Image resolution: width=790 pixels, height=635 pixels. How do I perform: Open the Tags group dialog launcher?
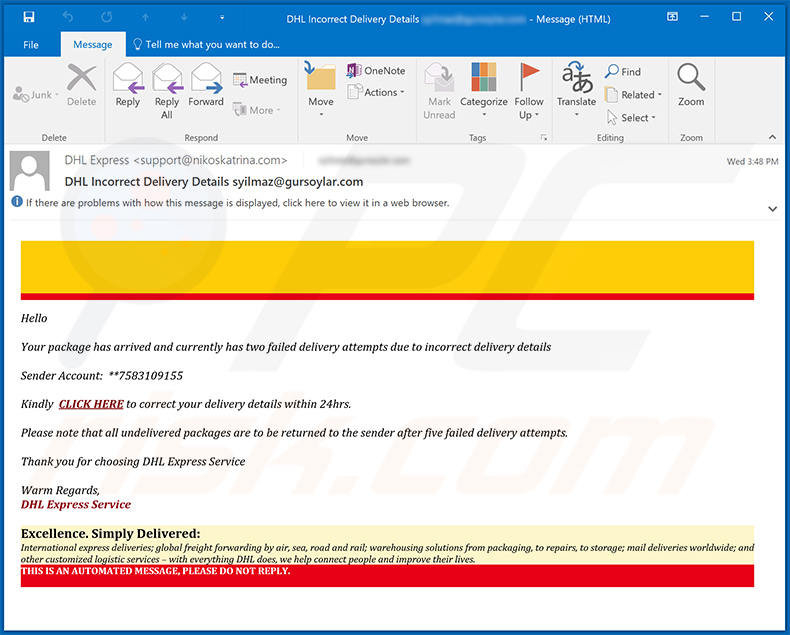pyautogui.click(x=544, y=138)
